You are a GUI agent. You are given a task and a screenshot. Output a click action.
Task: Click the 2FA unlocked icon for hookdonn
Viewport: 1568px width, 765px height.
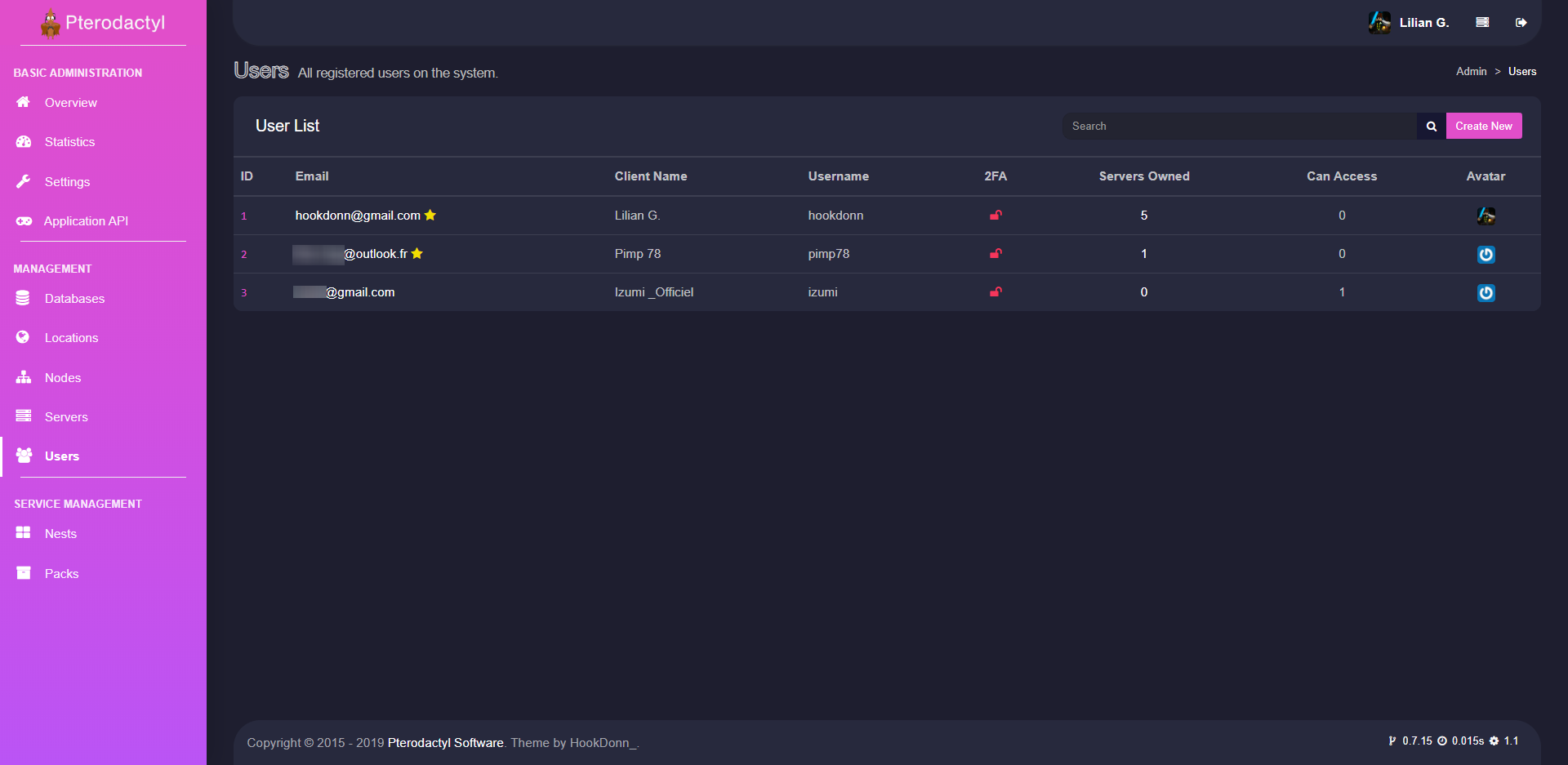point(996,216)
